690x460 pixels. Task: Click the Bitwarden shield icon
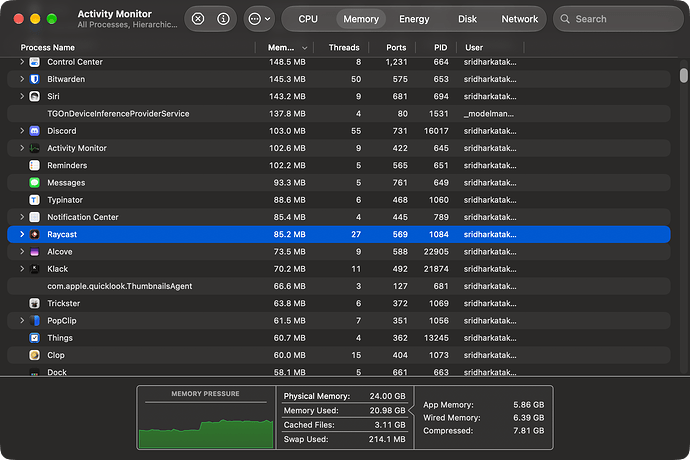click(34, 79)
